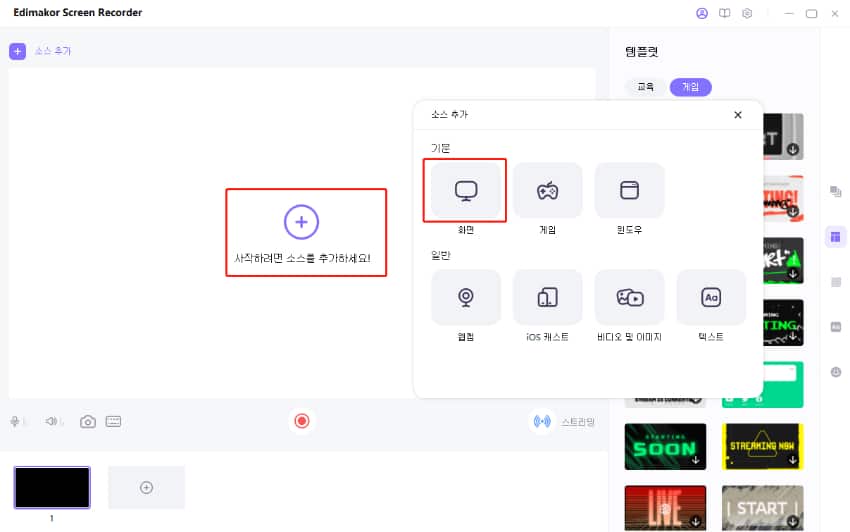Click the top layers sidebar icon
This screenshot has width=850, height=532.
point(835,191)
